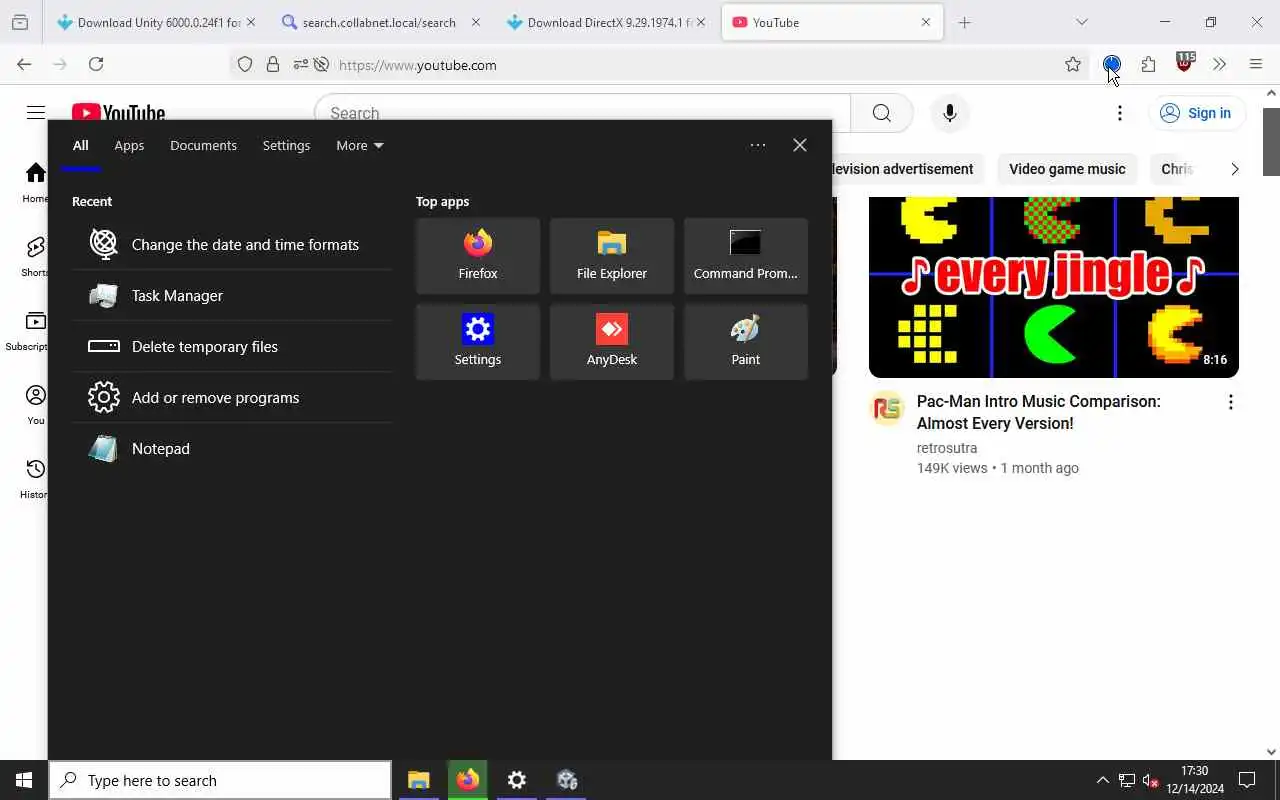The height and width of the screenshot is (800, 1280).
Task: Open the network icon in system tray
Action: (1126, 780)
